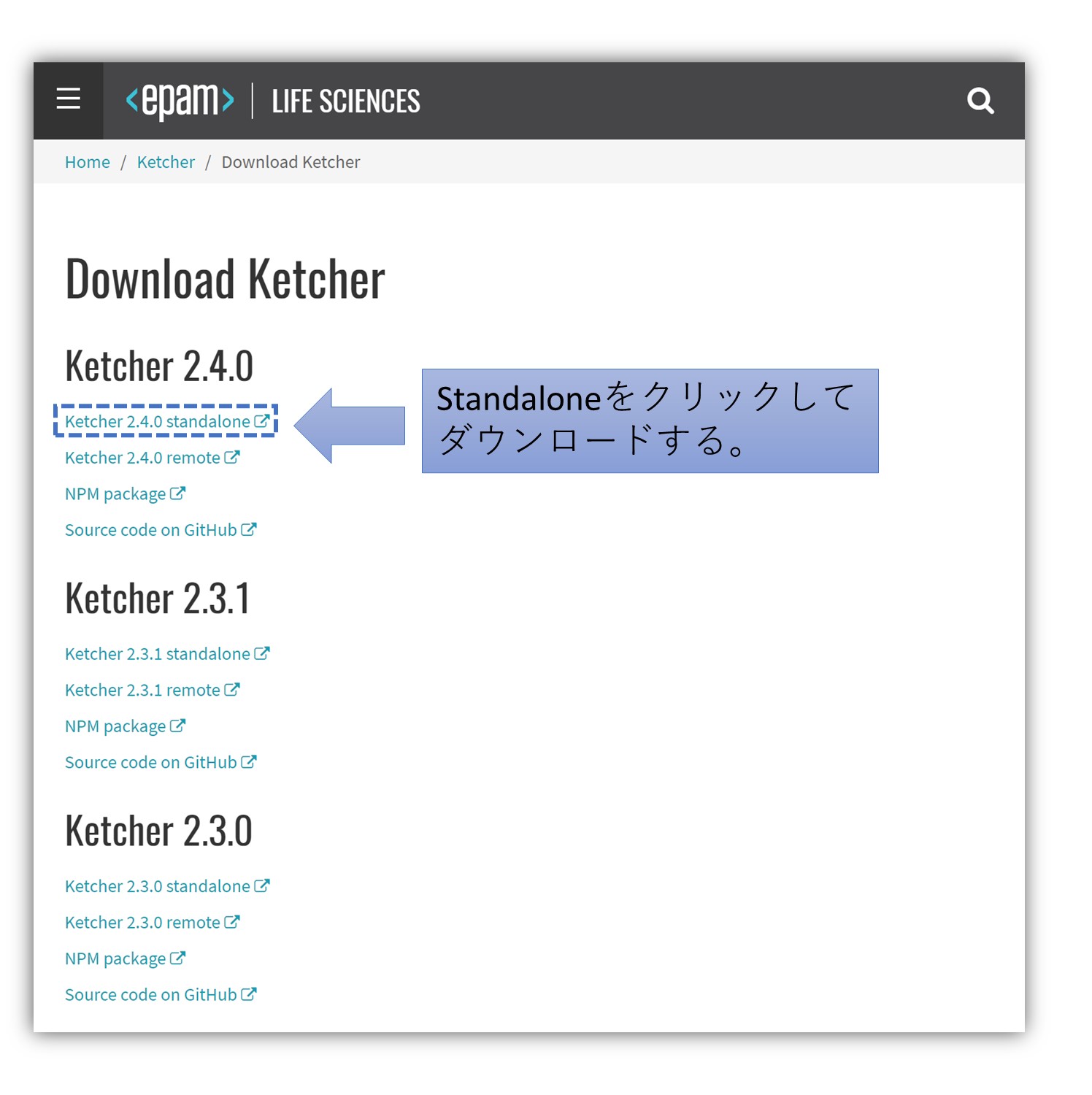The width and height of the screenshot is (1092, 1095).
Task: Click the external link icon beside Ketcher 2.4.0 remote
Action: pyautogui.click(x=232, y=456)
